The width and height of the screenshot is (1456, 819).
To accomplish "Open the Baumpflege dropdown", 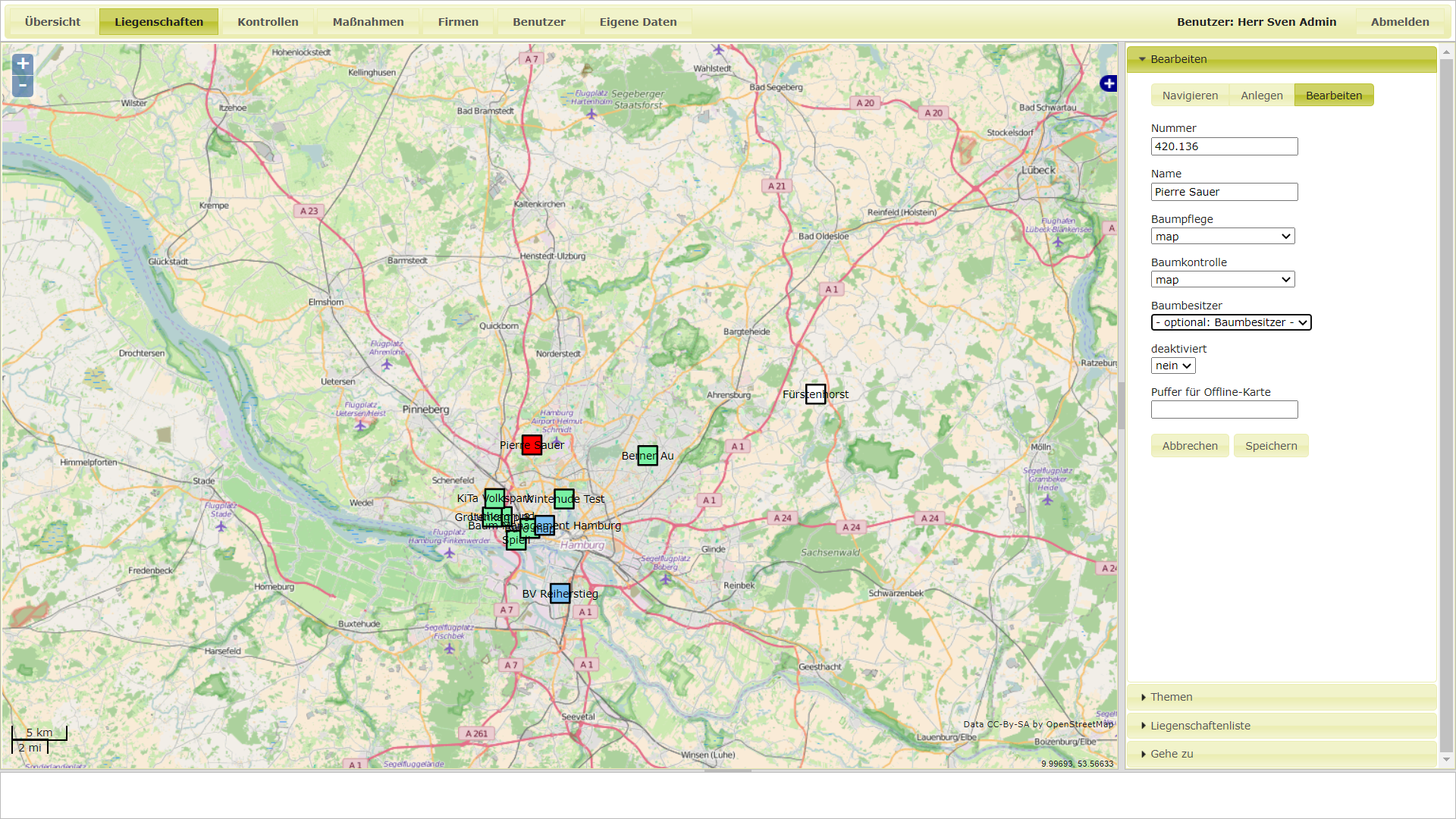I will pos(1222,237).
